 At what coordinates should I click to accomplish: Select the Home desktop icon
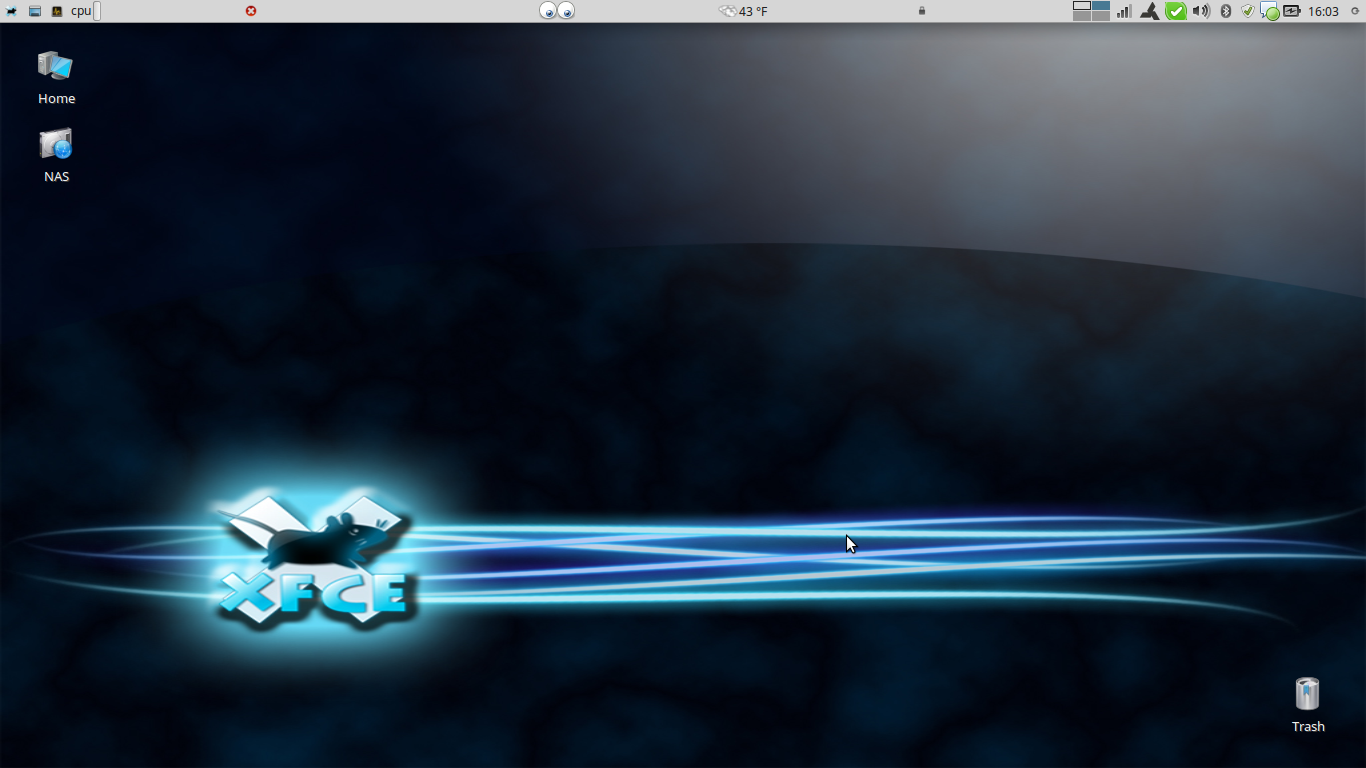pyautogui.click(x=56, y=67)
